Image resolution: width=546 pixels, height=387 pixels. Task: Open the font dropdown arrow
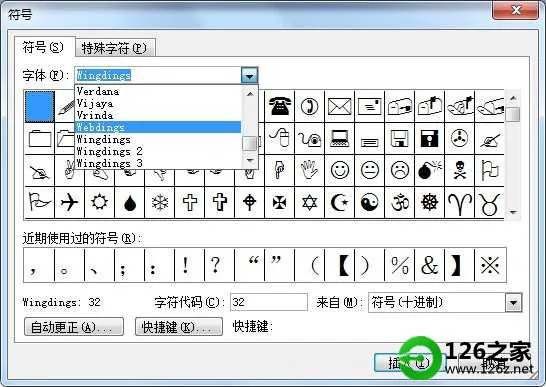pyautogui.click(x=249, y=75)
